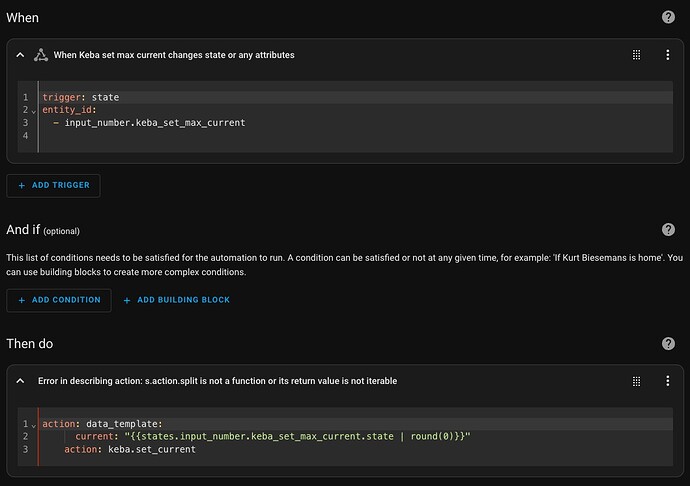The height and width of the screenshot is (486, 690).
Task: Grab the drag handle on the trigger card
Action: [636, 55]
